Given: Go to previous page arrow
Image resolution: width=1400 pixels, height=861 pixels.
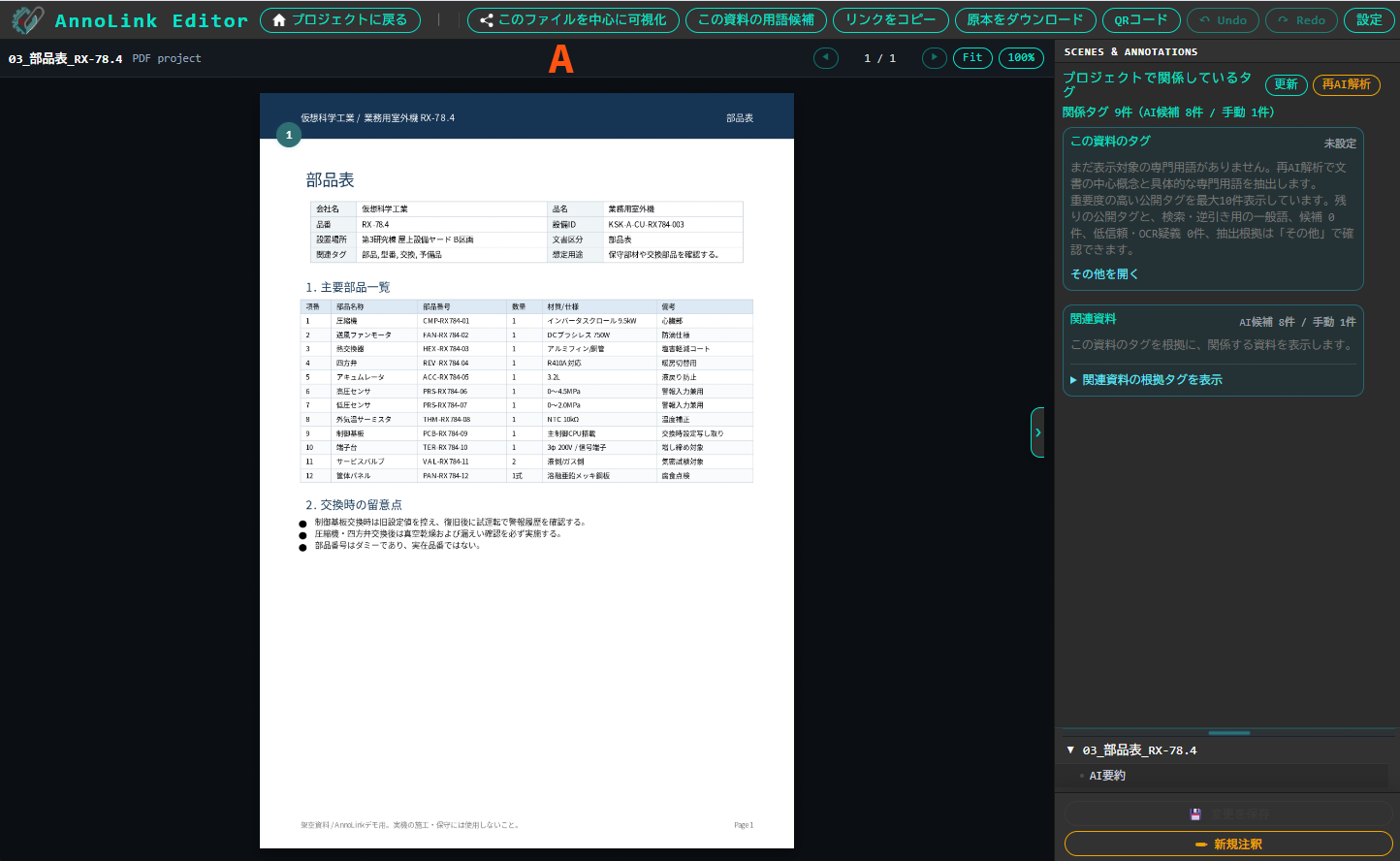Looking at the screenshot, I should pos(826,58).
